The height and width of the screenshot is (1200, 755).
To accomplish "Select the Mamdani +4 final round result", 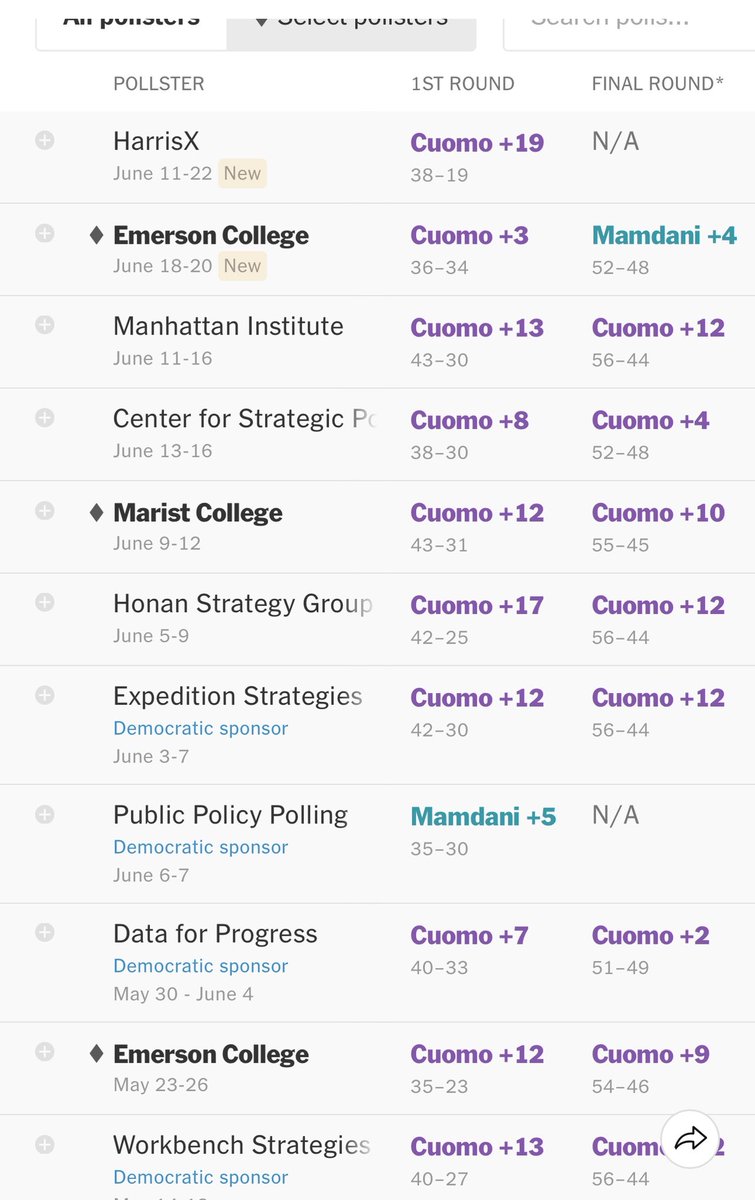I will pos(664,235).
